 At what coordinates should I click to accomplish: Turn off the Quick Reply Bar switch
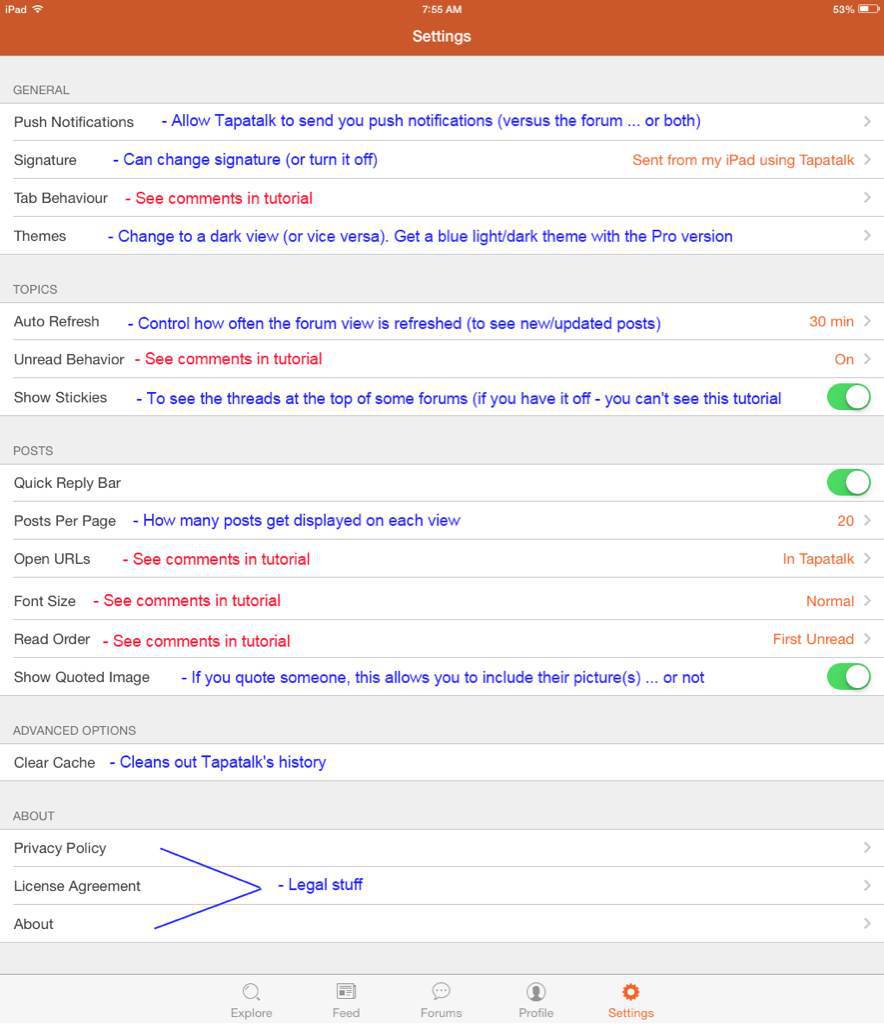tap(849, 483)
